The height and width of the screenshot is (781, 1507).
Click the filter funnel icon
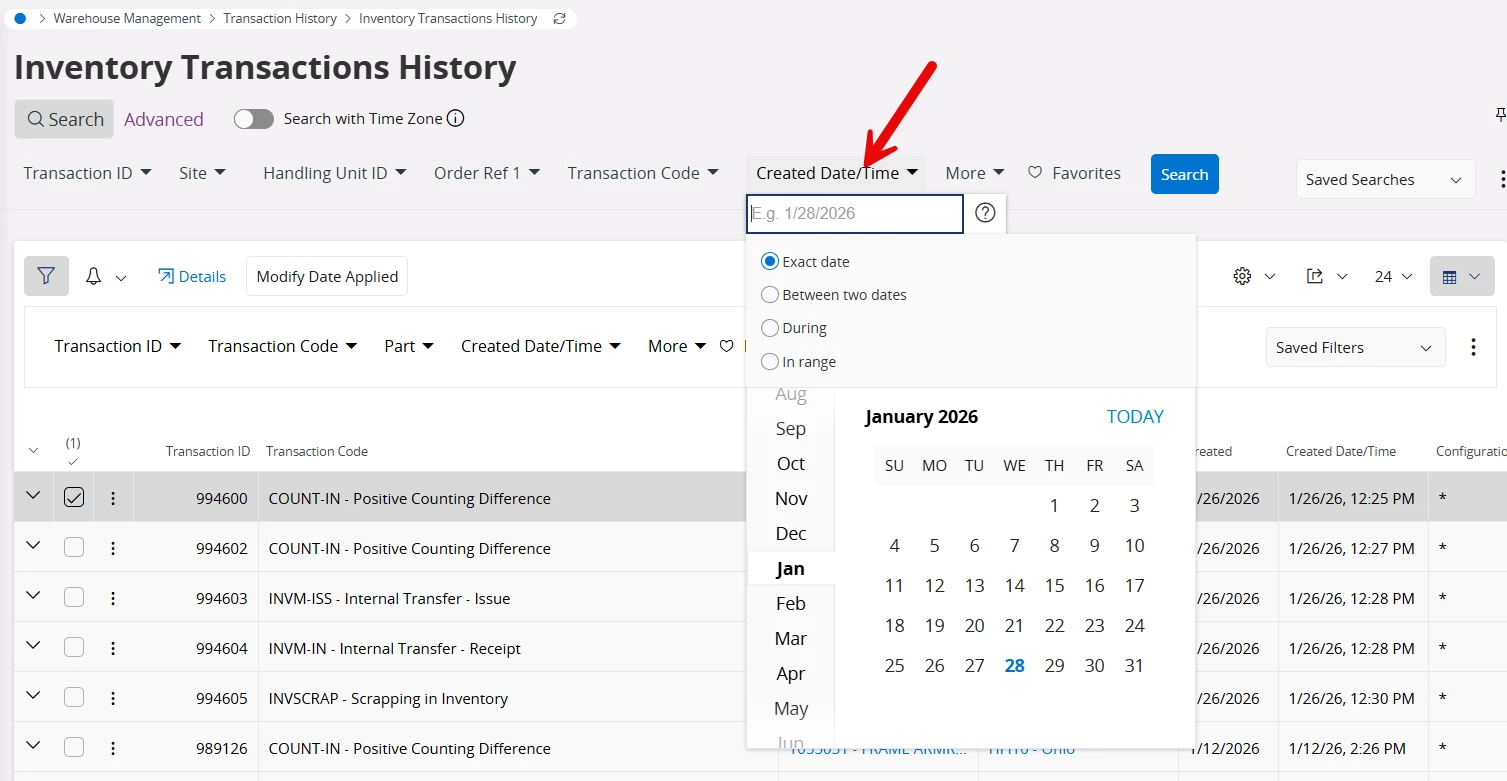pos(46,276)
